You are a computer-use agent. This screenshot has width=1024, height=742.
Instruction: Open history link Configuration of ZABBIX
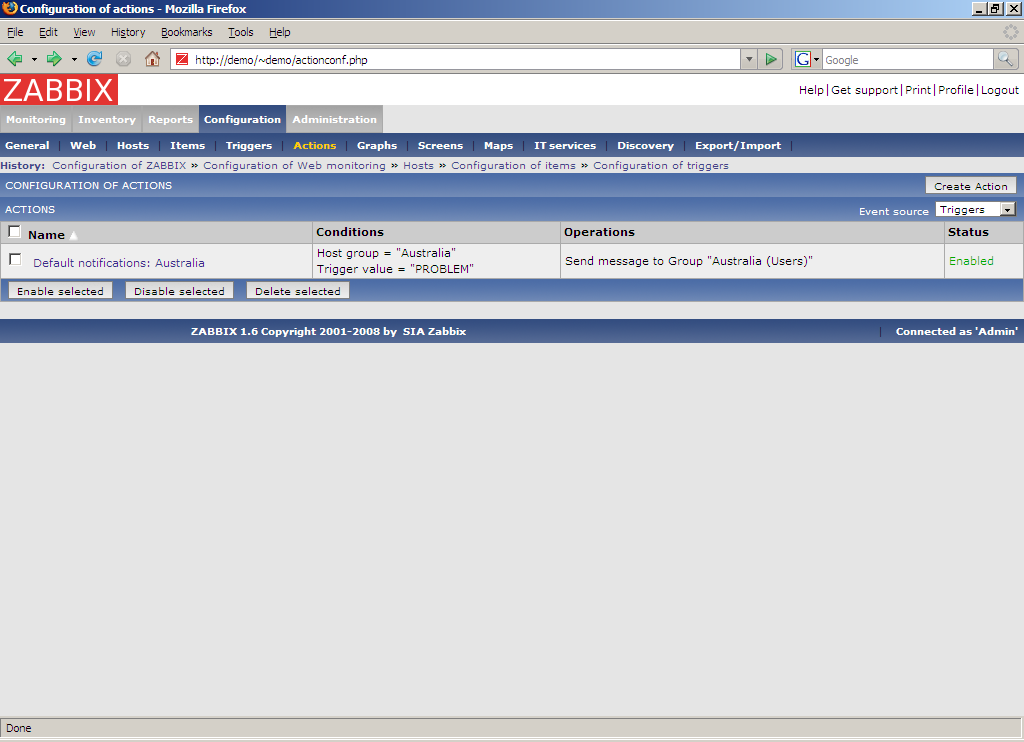[x=119, y=165]
